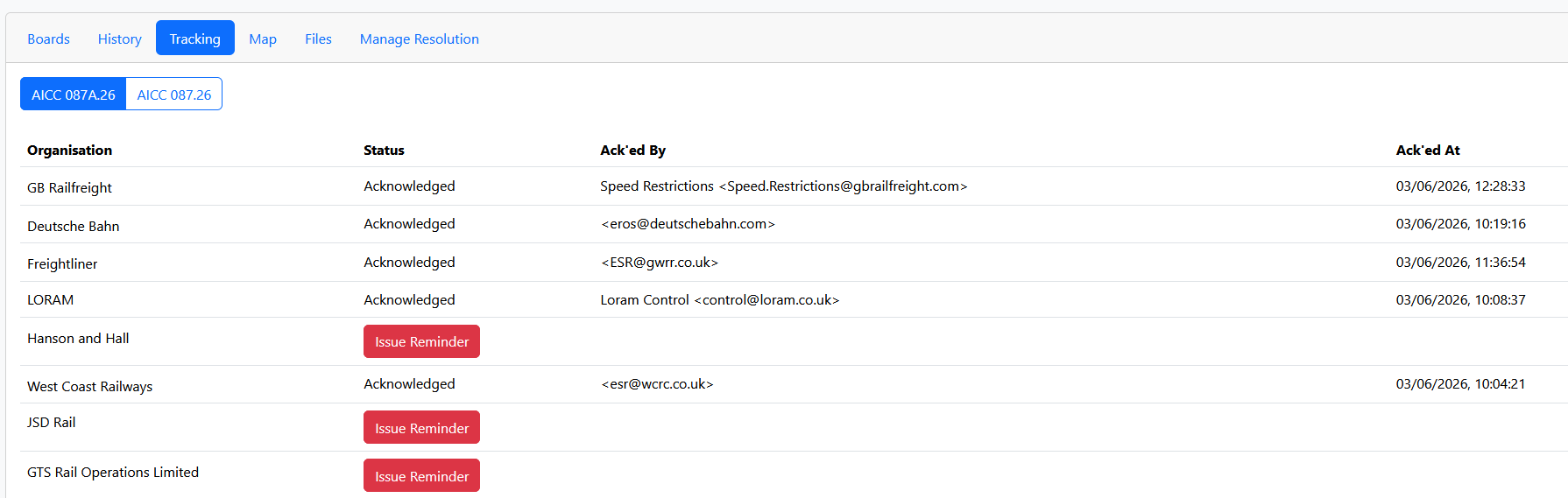Click Acknowledged status for Freightliner
The height and width of the screenshot is (498, 1568).
click(x=409, y=262)
